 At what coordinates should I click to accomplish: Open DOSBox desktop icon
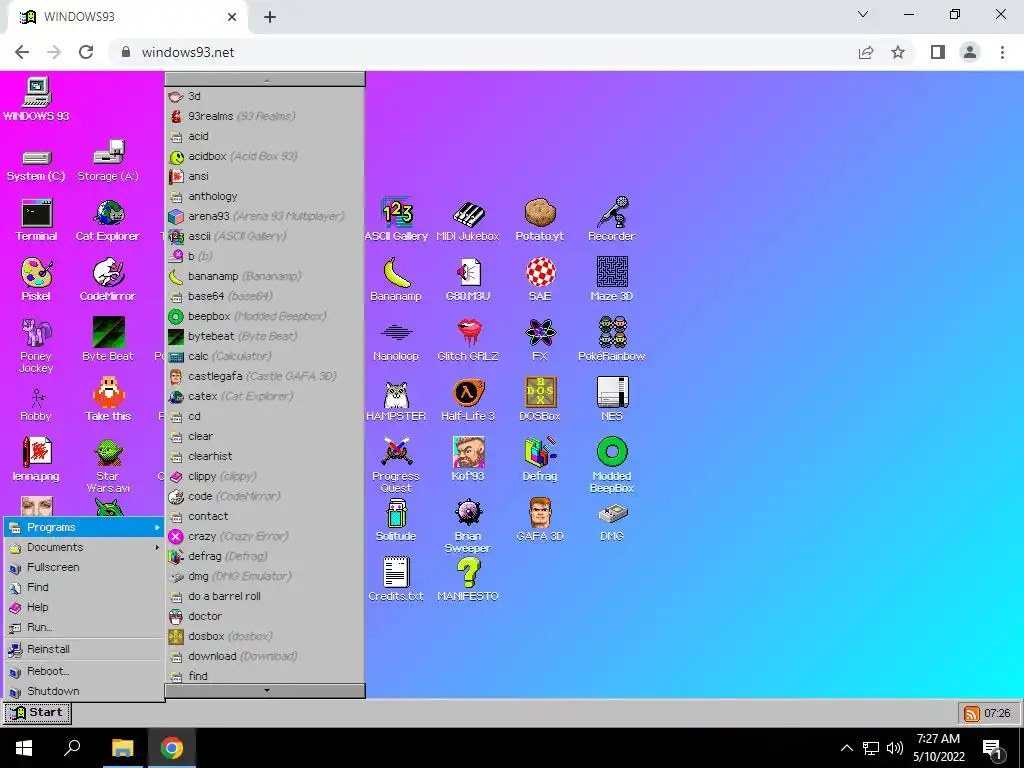(540, 400)
